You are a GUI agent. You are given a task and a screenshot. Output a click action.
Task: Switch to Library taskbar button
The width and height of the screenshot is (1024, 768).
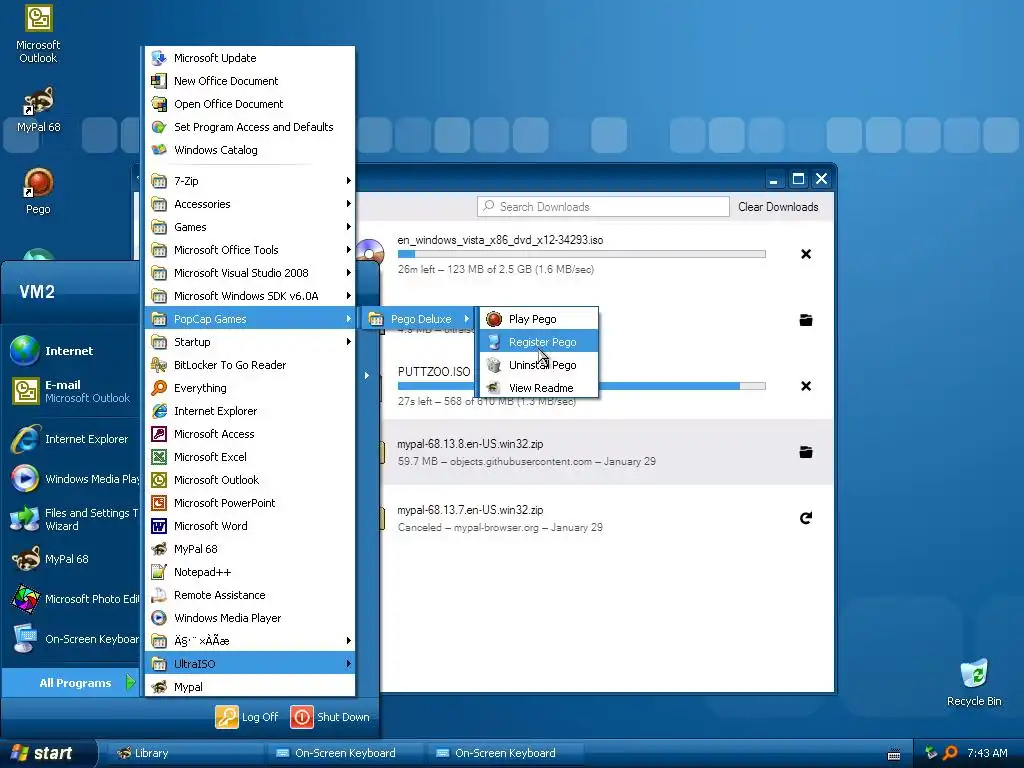pos(185,753)
